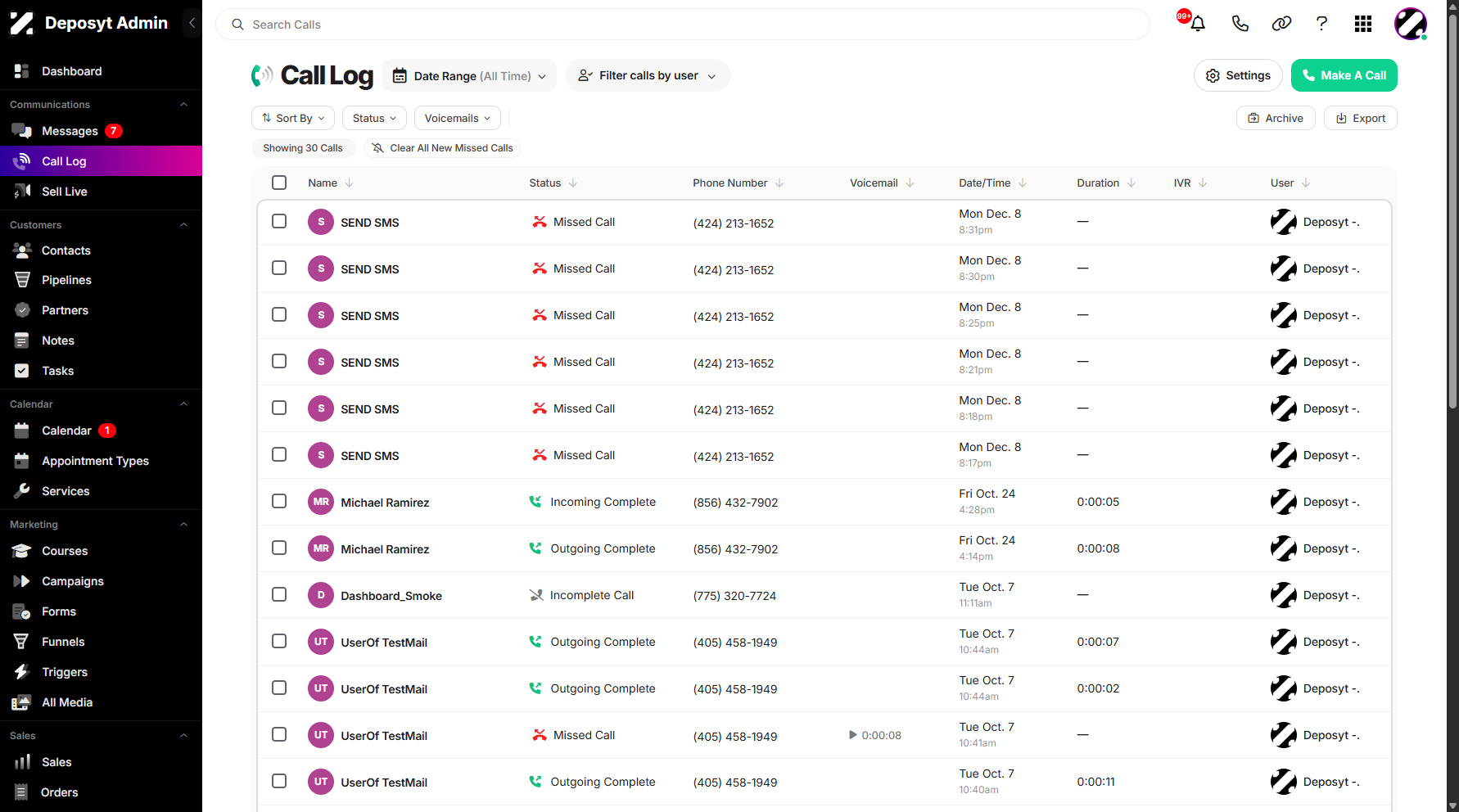Check the 8:31pm SEND SMS row
This screenshot has width=1459, height=812.
pyautogui.click(x=279, y=221)
